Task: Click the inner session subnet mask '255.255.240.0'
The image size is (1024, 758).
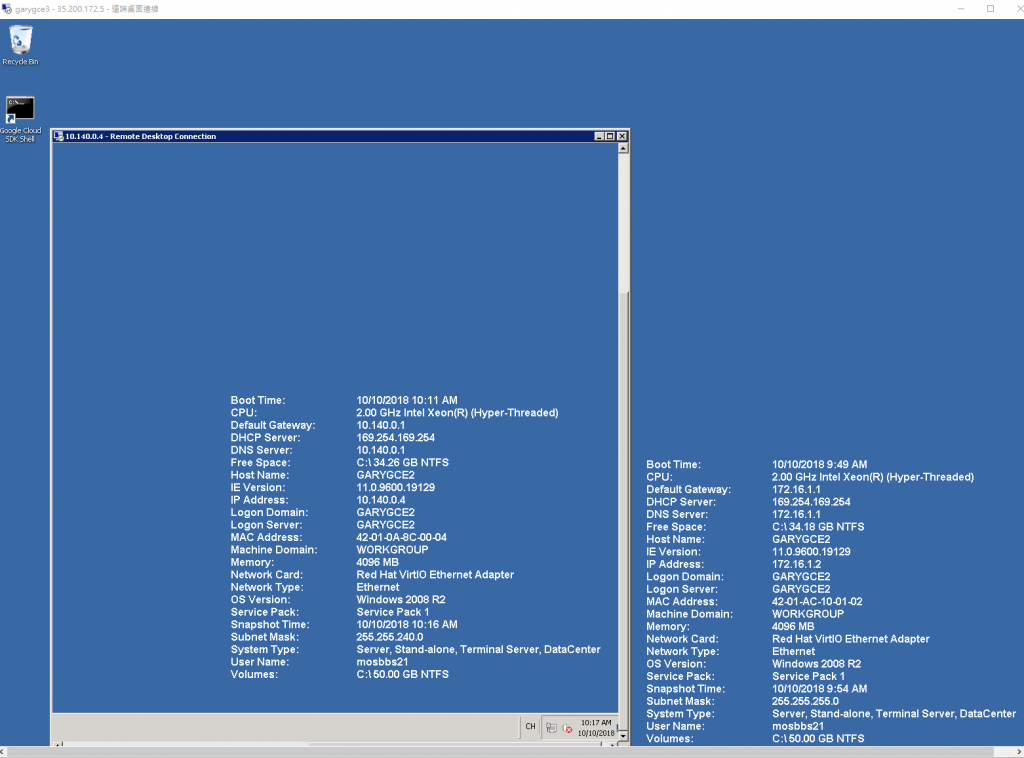Action: coord(390,637)
